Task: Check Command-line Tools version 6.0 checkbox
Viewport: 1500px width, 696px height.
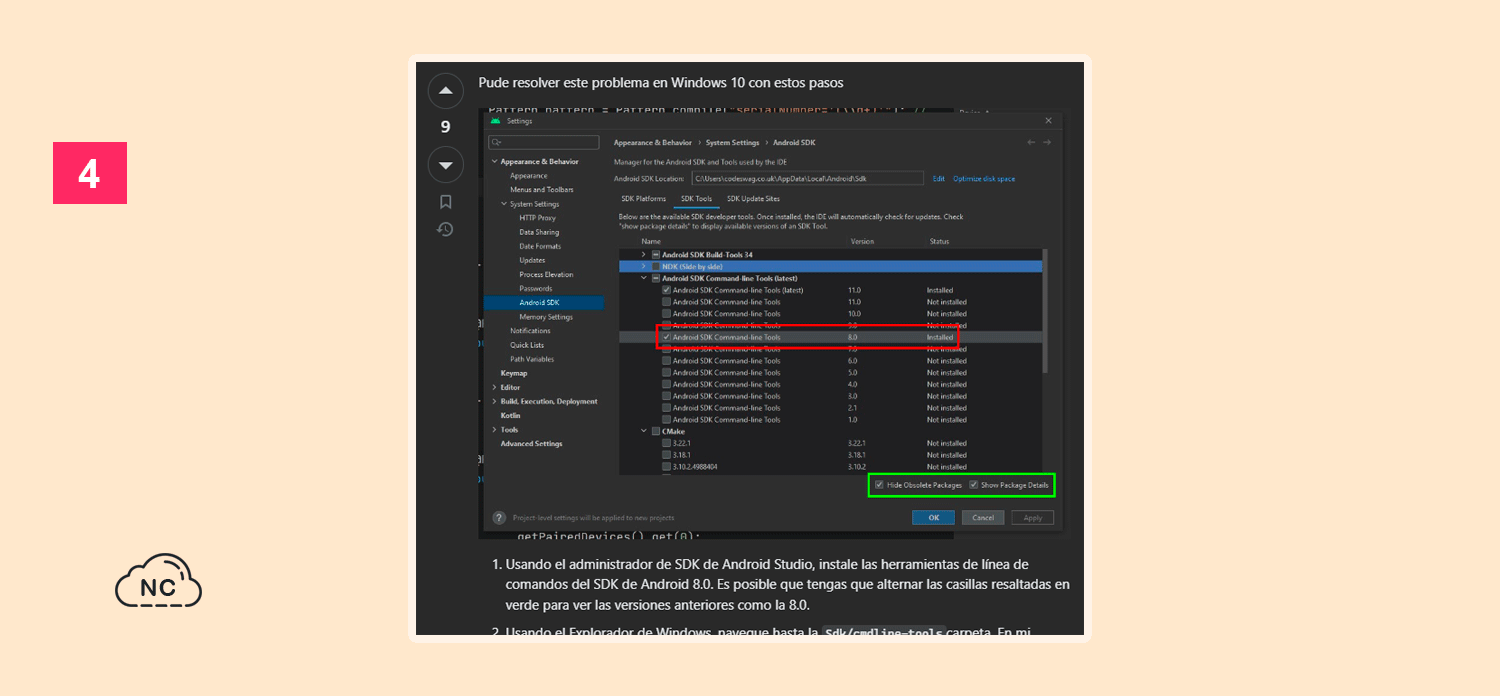Action: click(667, 361)
